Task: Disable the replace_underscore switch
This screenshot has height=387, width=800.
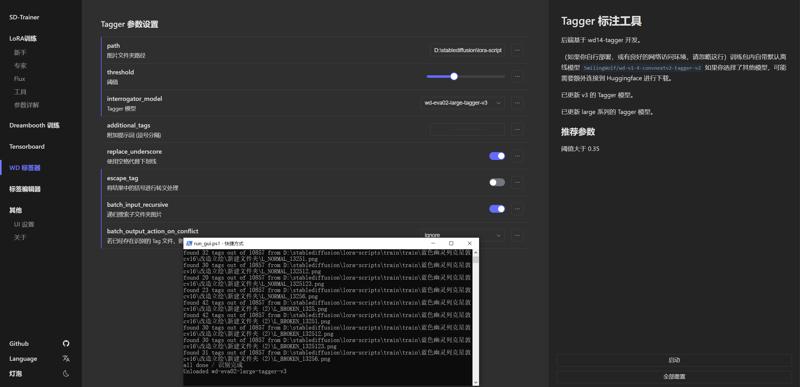Action: pyautogui.click(x=497, y=156)
